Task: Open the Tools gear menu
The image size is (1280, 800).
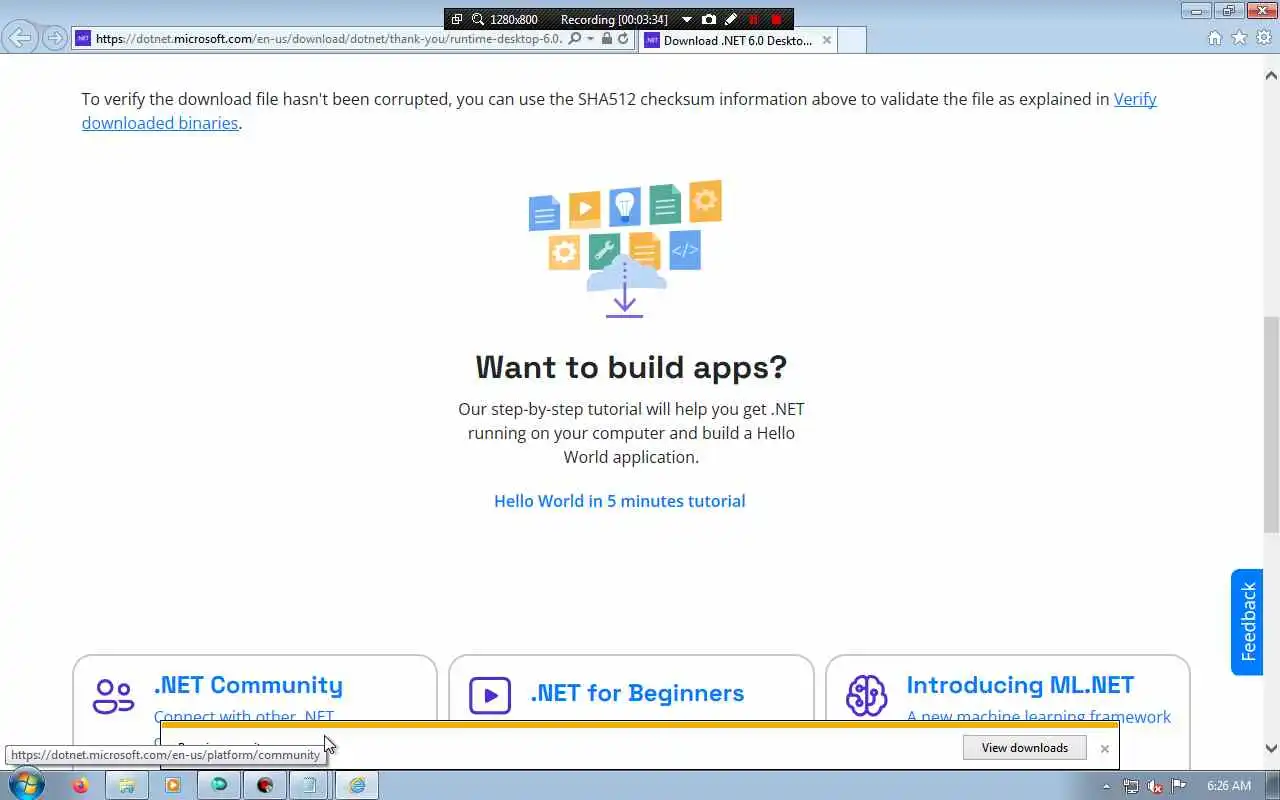Action: (1264, 38)
